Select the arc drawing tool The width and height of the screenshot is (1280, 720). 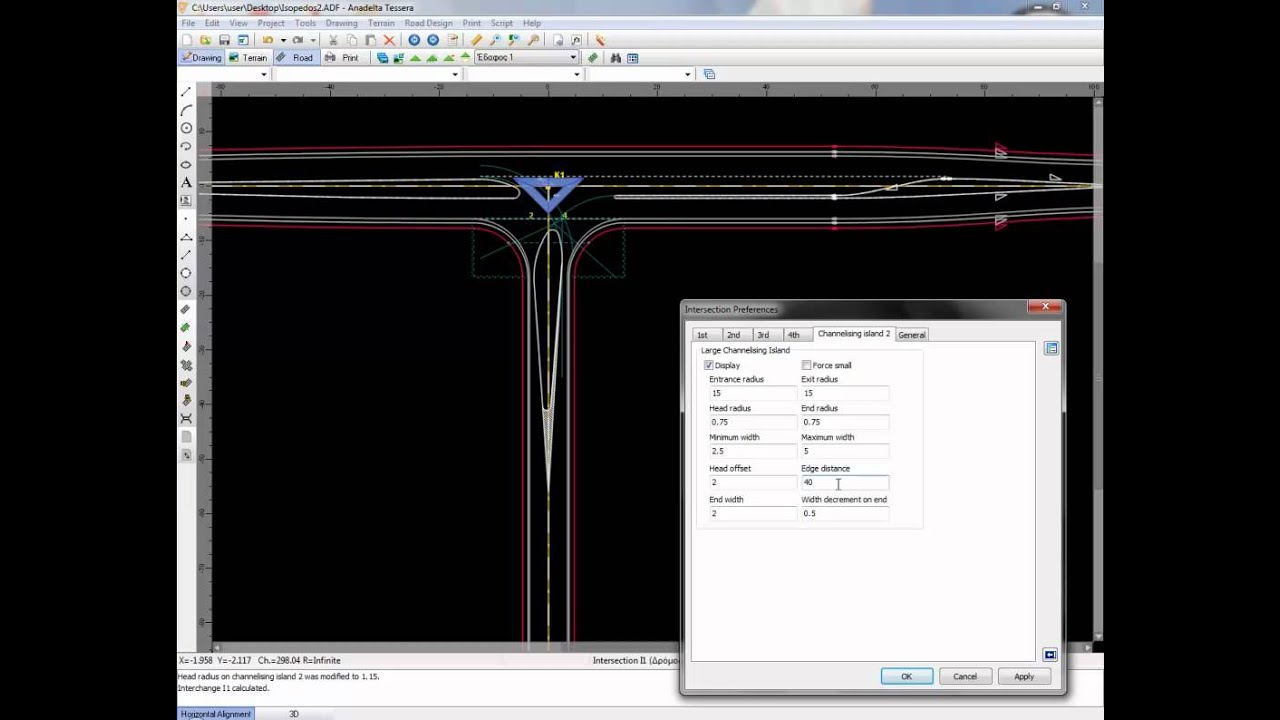[186, 110]
